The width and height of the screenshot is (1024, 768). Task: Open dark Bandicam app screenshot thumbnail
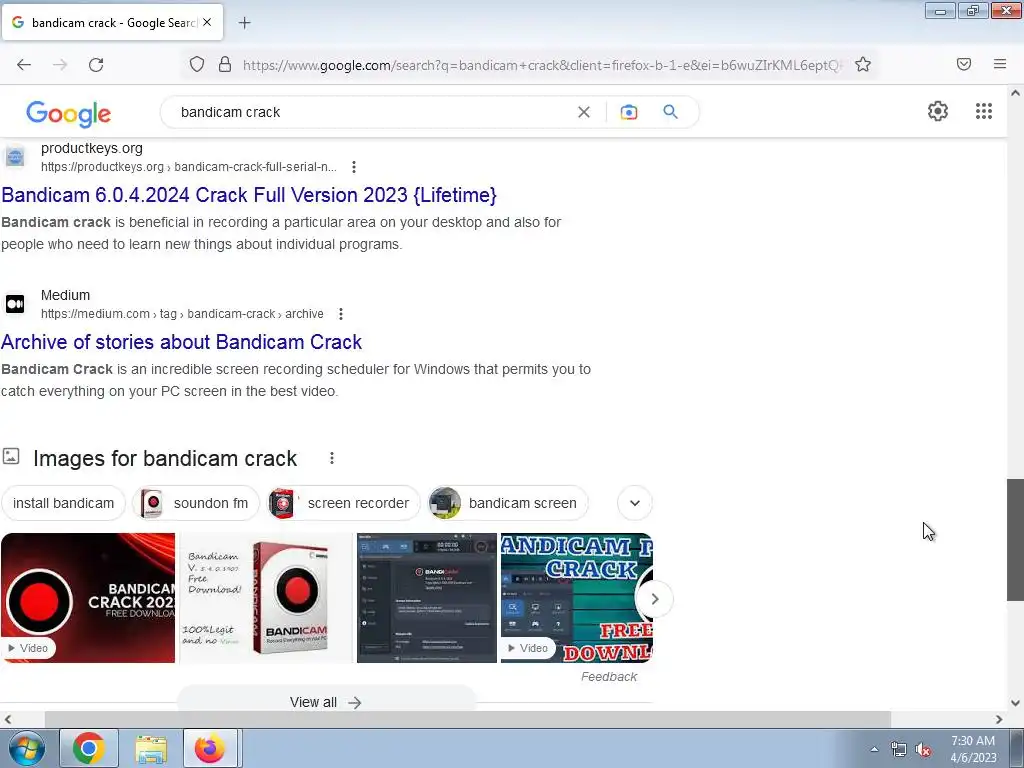point(426,598)
